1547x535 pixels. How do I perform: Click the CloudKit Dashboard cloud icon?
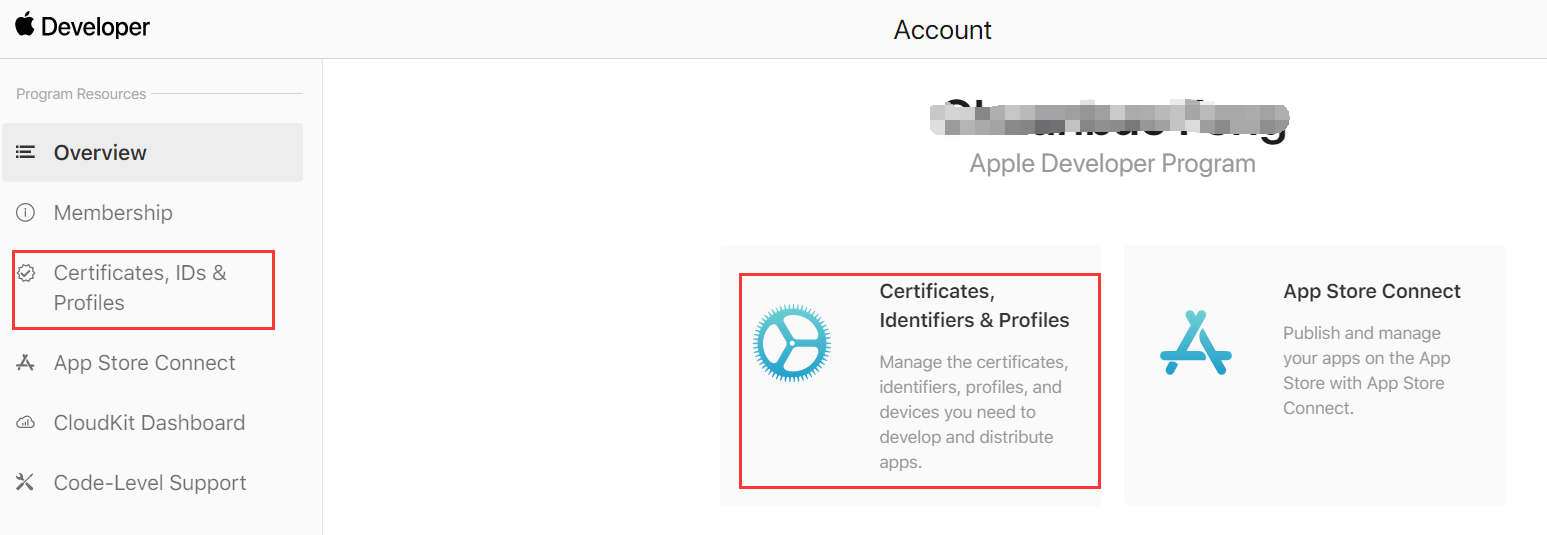(x=26, y=422)
